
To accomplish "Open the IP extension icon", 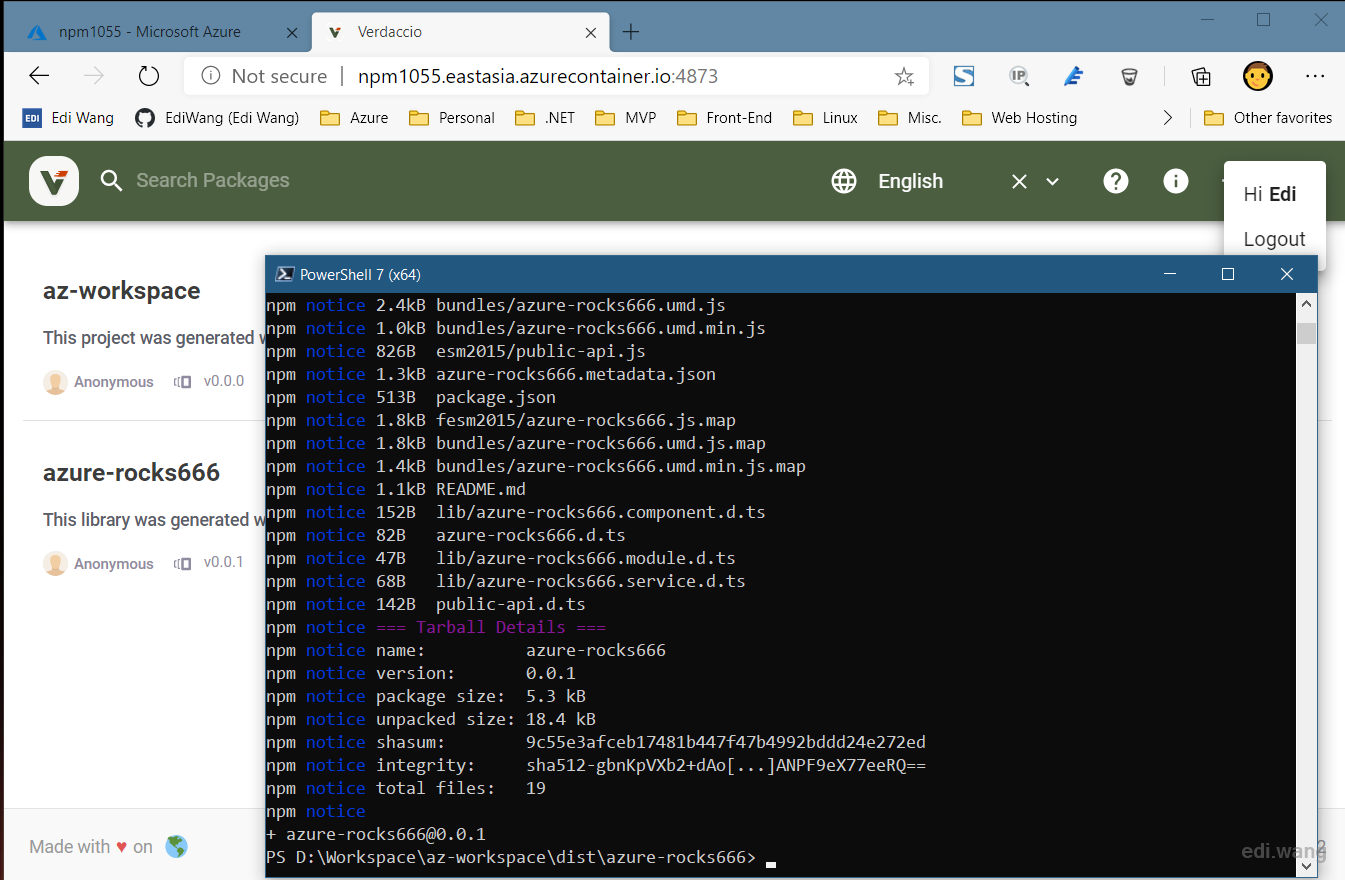I will (x=1019, y=76).
